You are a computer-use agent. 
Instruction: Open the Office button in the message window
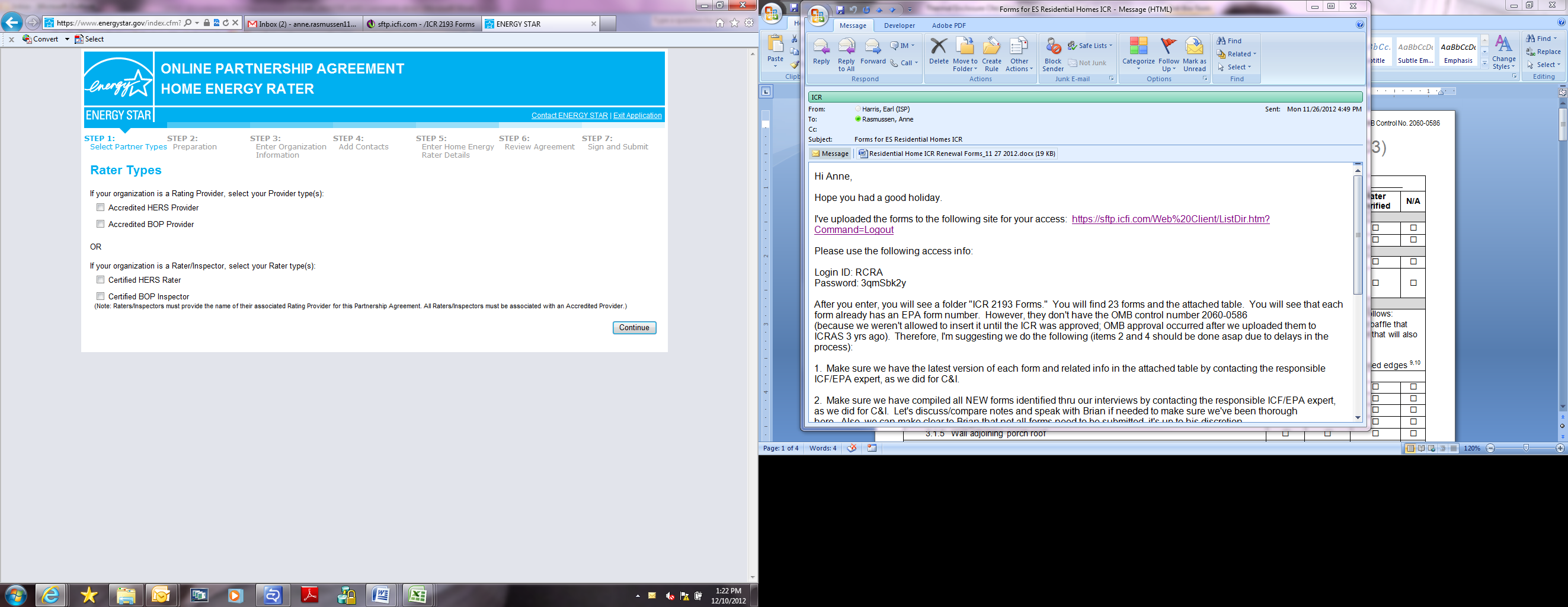pos(817,15)
